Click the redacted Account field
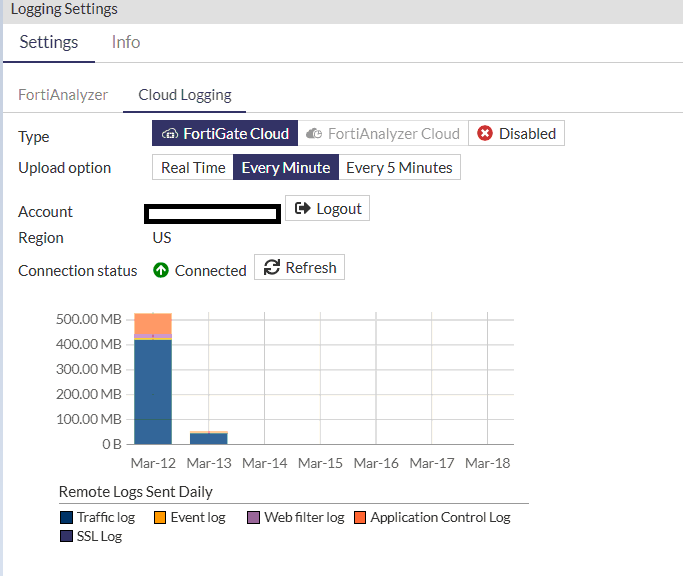683x576 pixels. (x=212, y=213)
